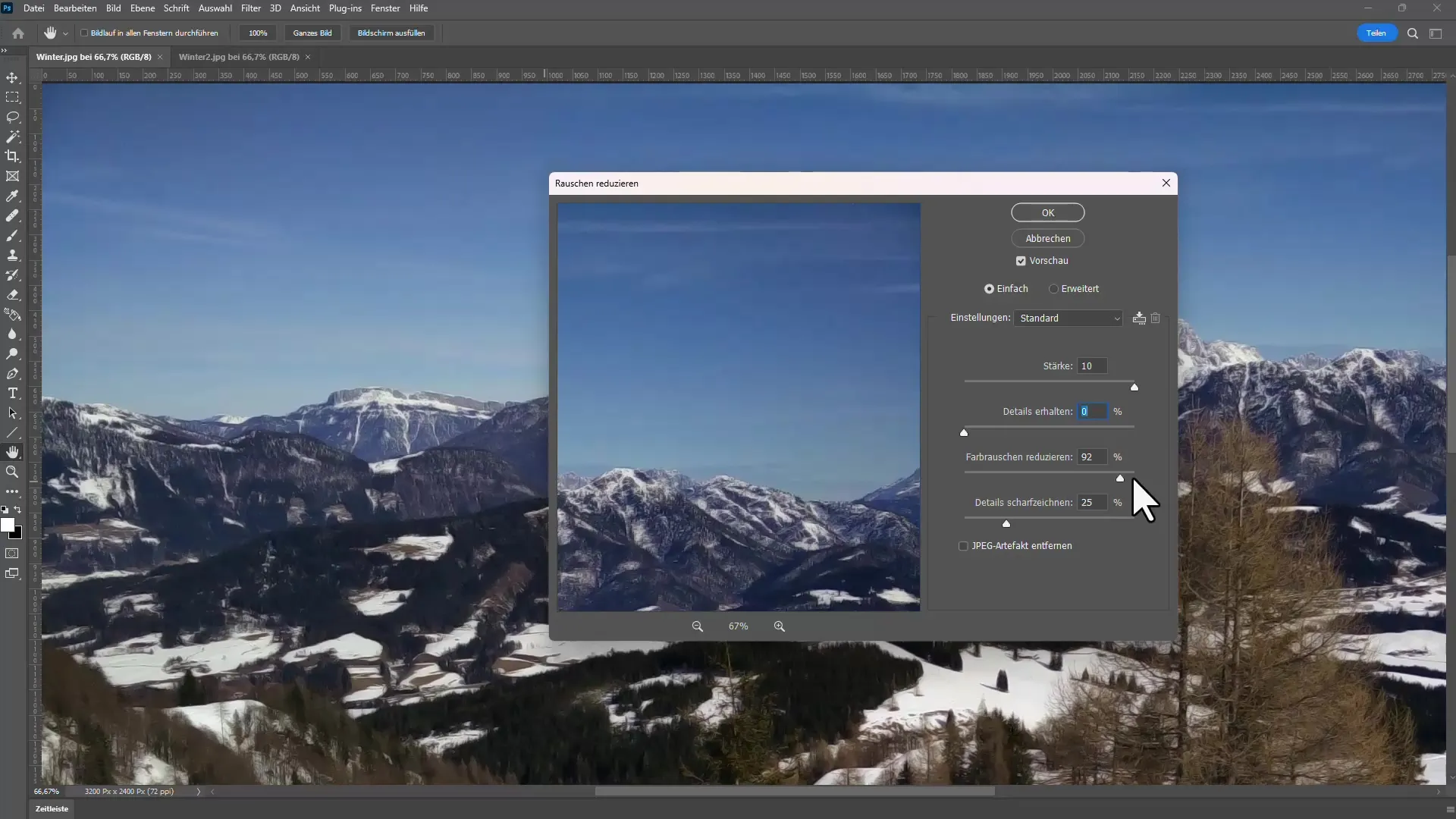
Task: Expand the collapsed toolbar double arrow
Action: (4, 50)
